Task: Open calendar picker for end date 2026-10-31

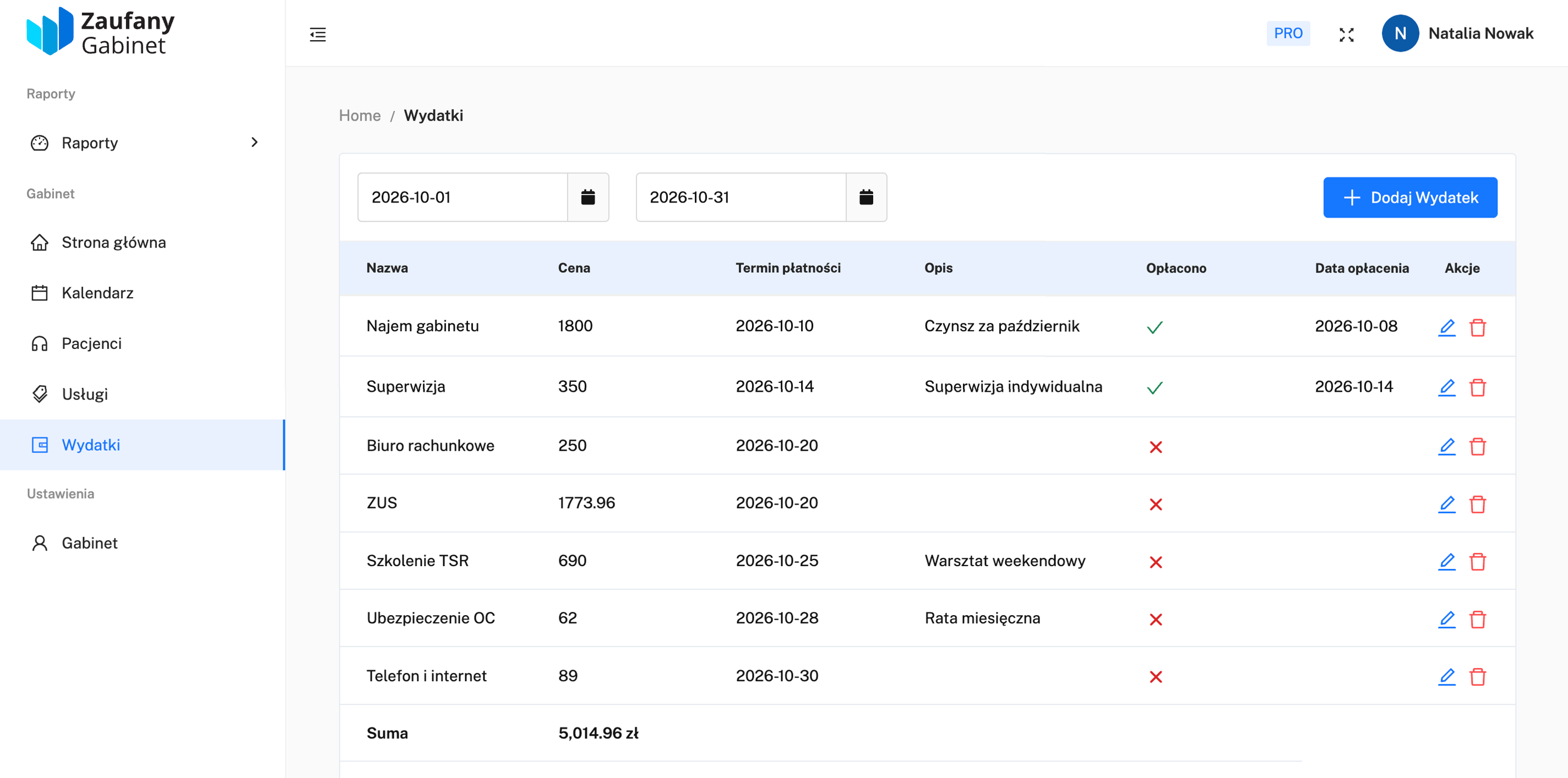Action: [x=866, y=197]
